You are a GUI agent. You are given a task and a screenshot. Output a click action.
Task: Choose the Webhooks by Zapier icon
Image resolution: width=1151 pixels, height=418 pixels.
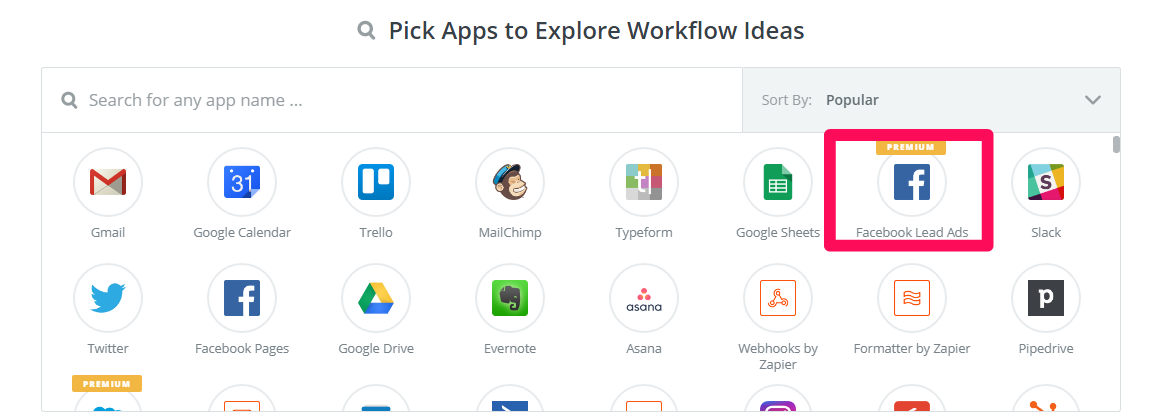pyautogui.click(x=778, y=298)
